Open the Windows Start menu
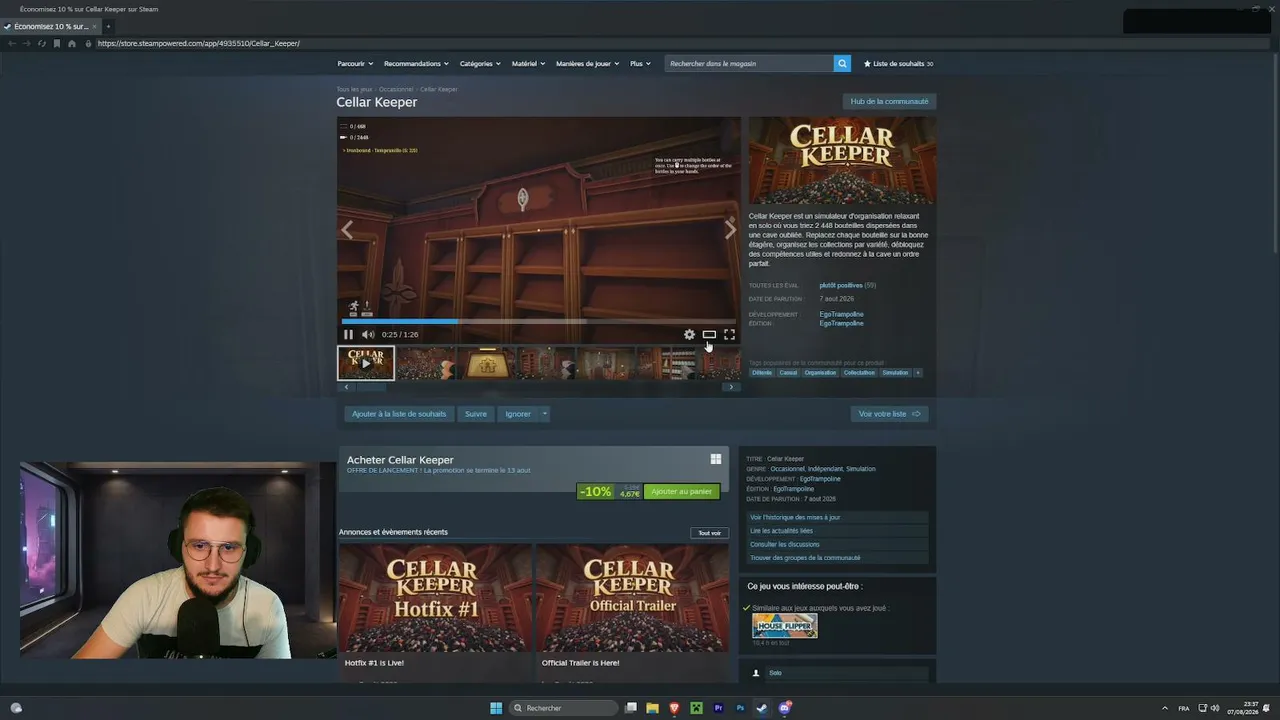 click(x=496, y=708)
